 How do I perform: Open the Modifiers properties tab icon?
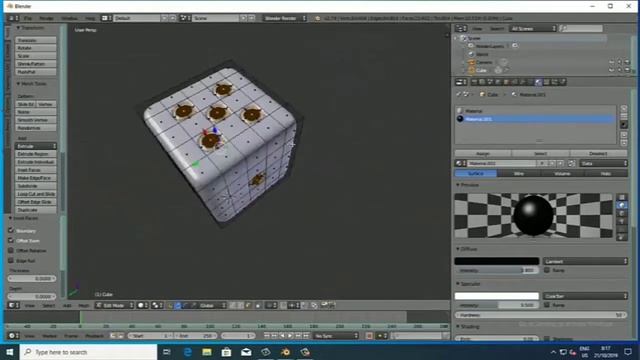click(x=522, y=82)
